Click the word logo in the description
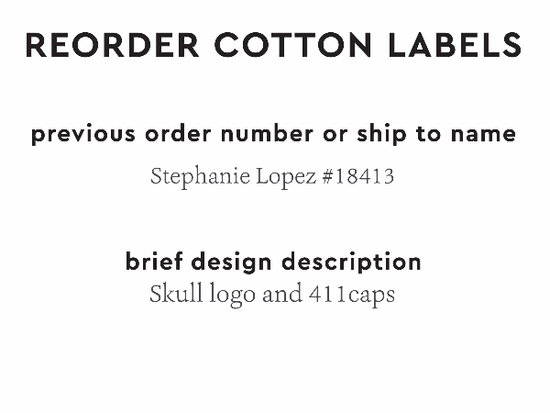 232,295
